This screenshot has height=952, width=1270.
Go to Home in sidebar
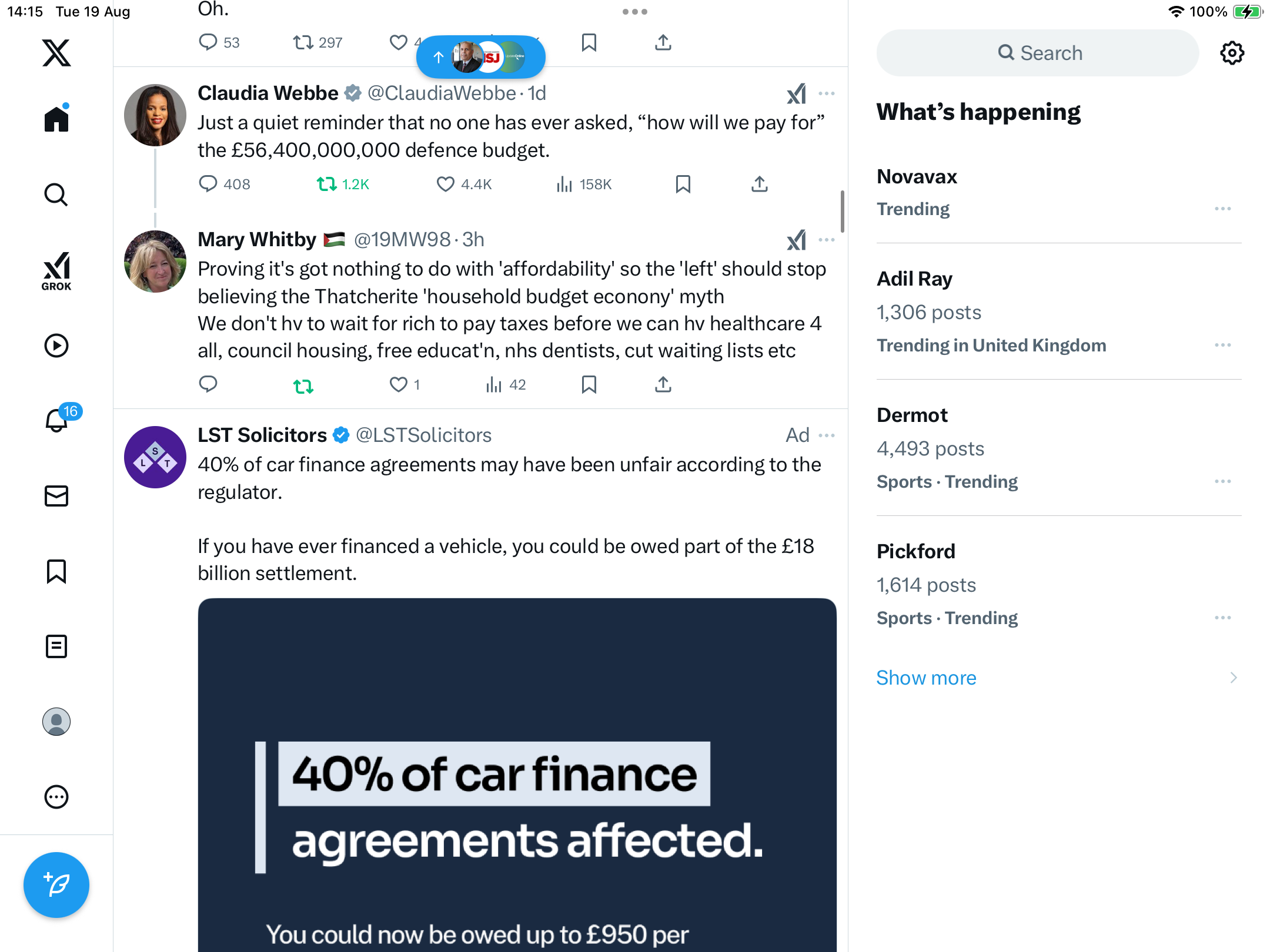56,119
